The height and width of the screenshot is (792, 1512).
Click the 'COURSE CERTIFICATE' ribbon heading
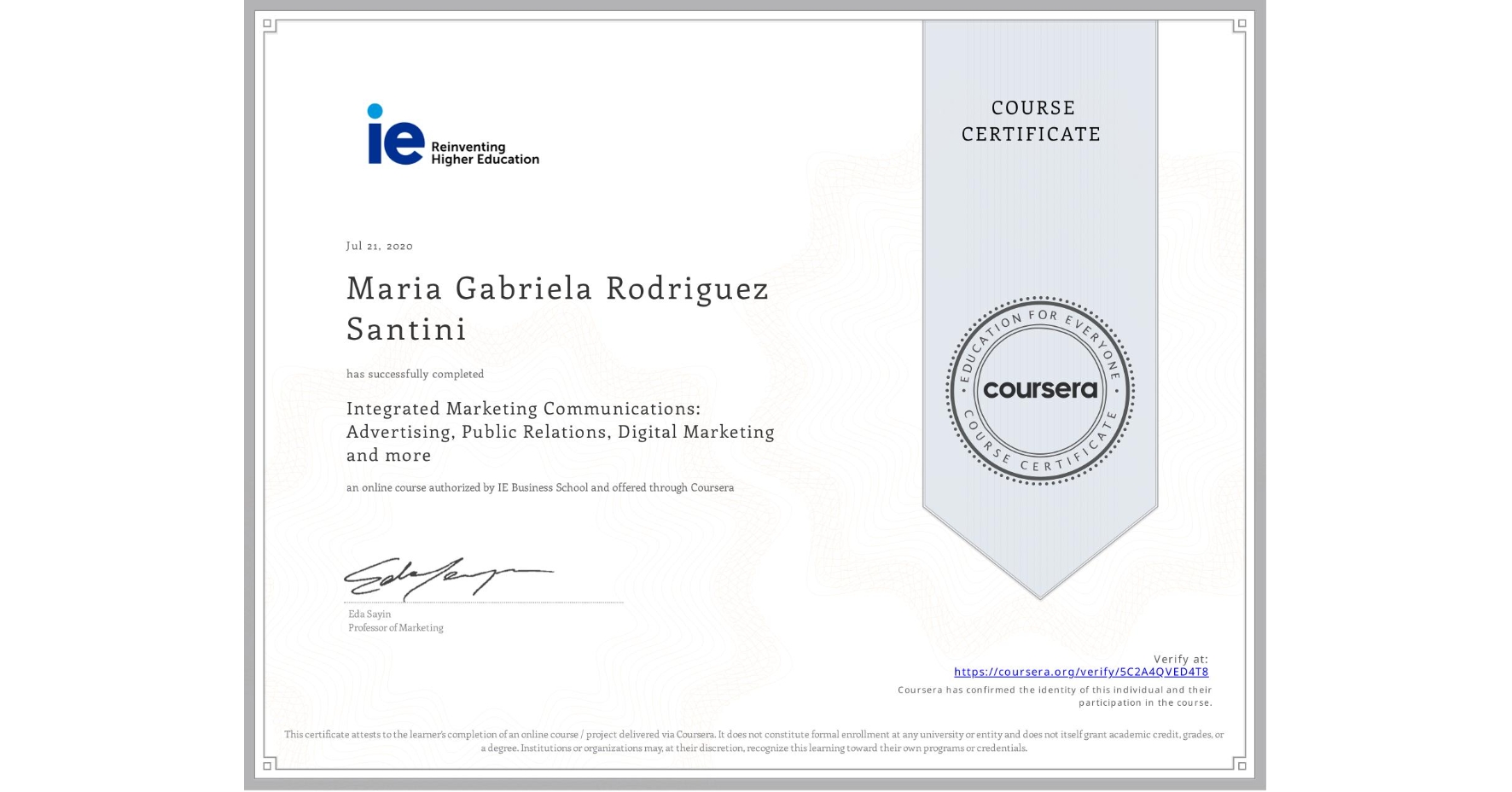pyautogui.click(x=1032, y=120)
